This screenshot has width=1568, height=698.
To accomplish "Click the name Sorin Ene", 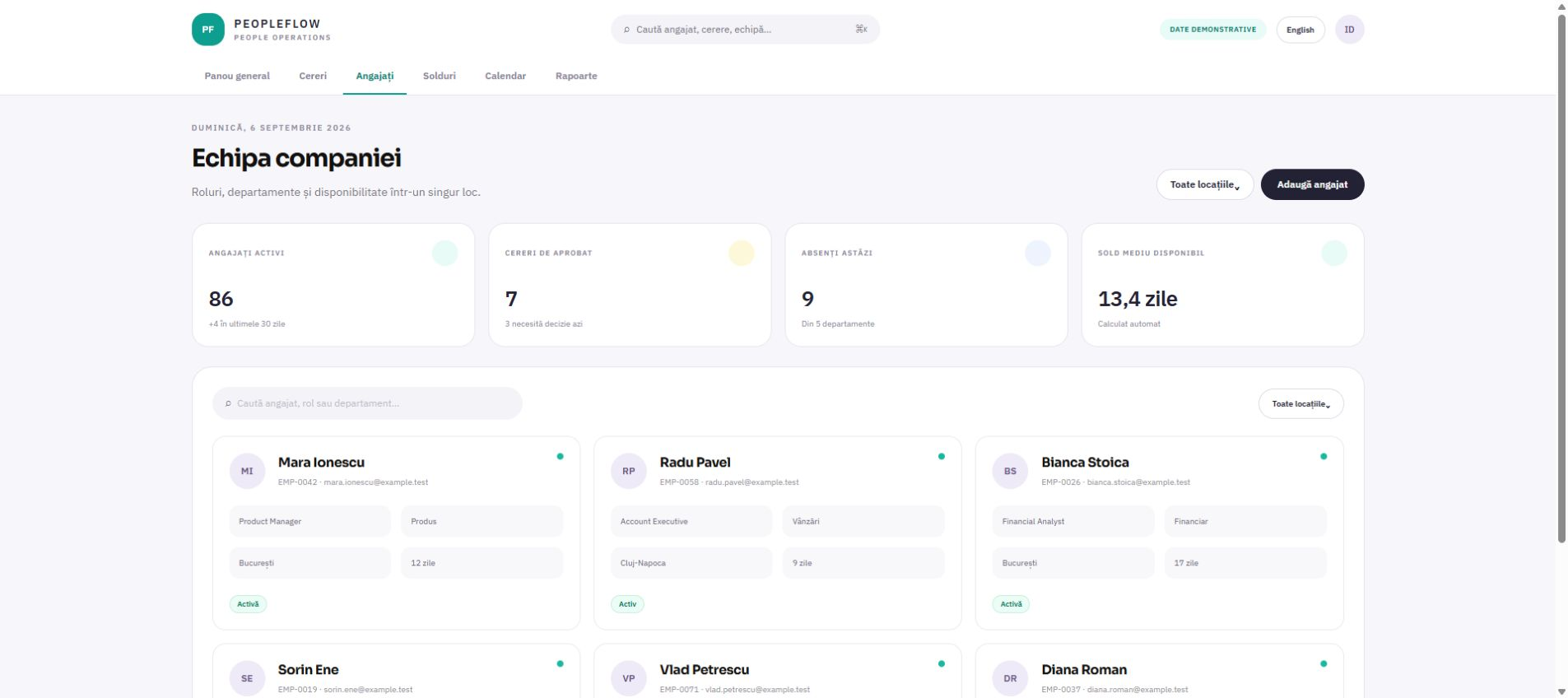I will 308,670.
